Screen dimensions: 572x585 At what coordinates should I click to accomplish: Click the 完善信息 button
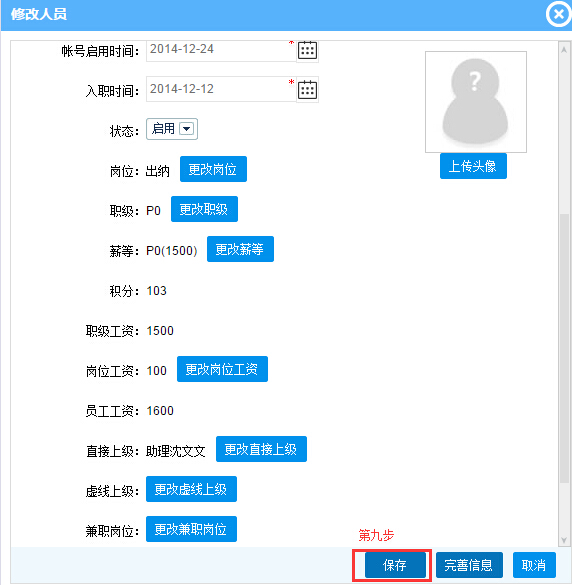[x=469, y=565]
